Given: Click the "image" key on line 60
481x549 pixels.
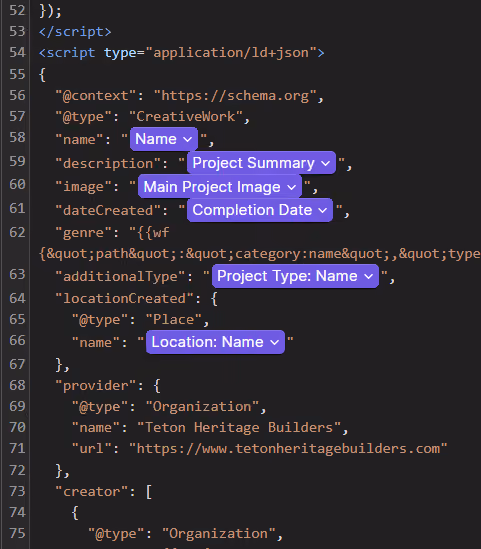Looking at the screenshot, I should 83,187.
